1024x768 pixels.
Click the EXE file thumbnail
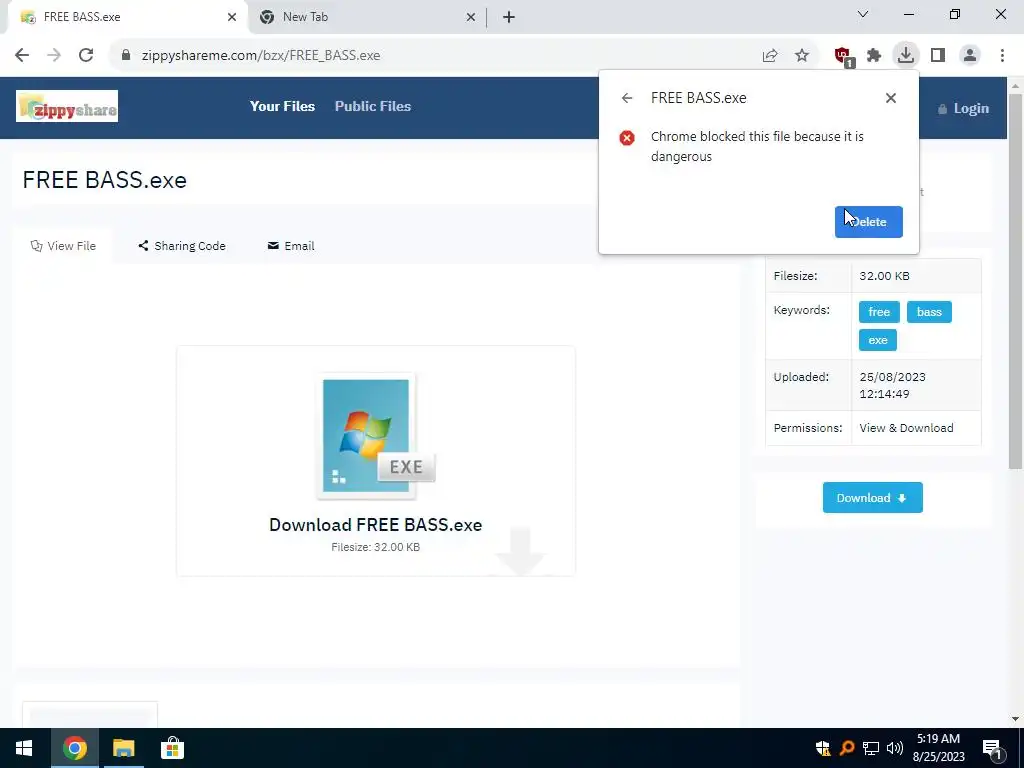coord(376,436)
